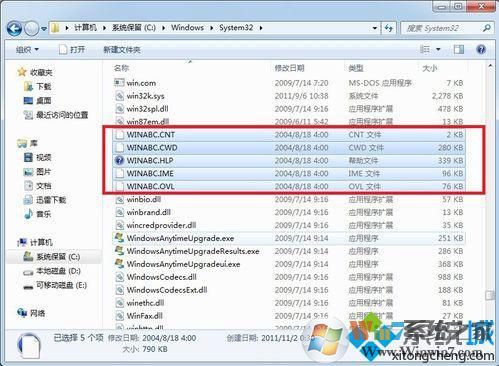Screen dimensions: 499x366
Task: Open the help icon in the toolbar
Action: tap(481, 50)
